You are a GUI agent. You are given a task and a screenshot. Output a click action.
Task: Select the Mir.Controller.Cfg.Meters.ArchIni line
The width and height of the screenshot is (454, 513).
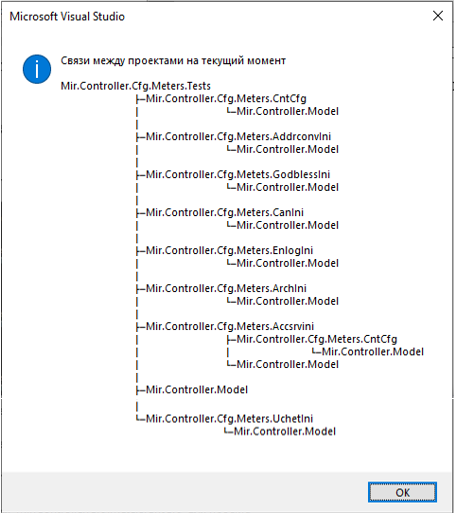click(226, 289)
